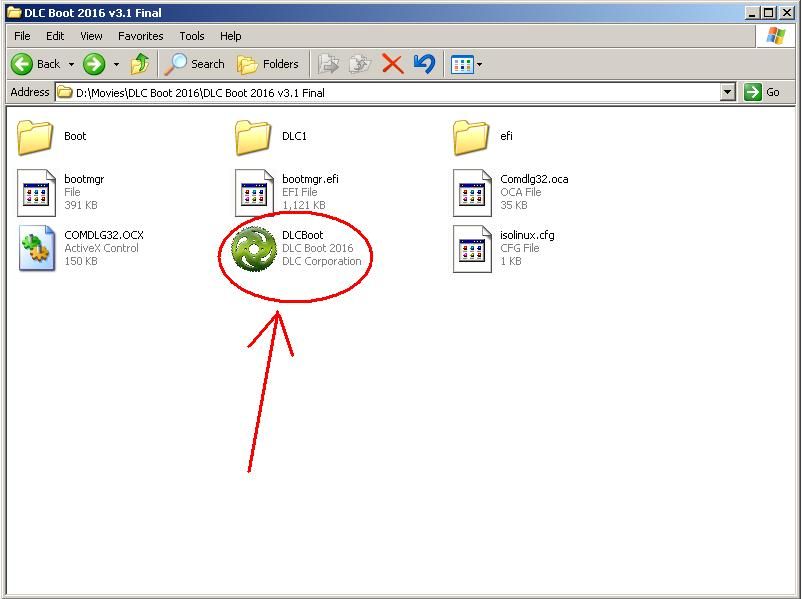Open the Favorites menu
802x599 pixels.
tap(140, 36)
